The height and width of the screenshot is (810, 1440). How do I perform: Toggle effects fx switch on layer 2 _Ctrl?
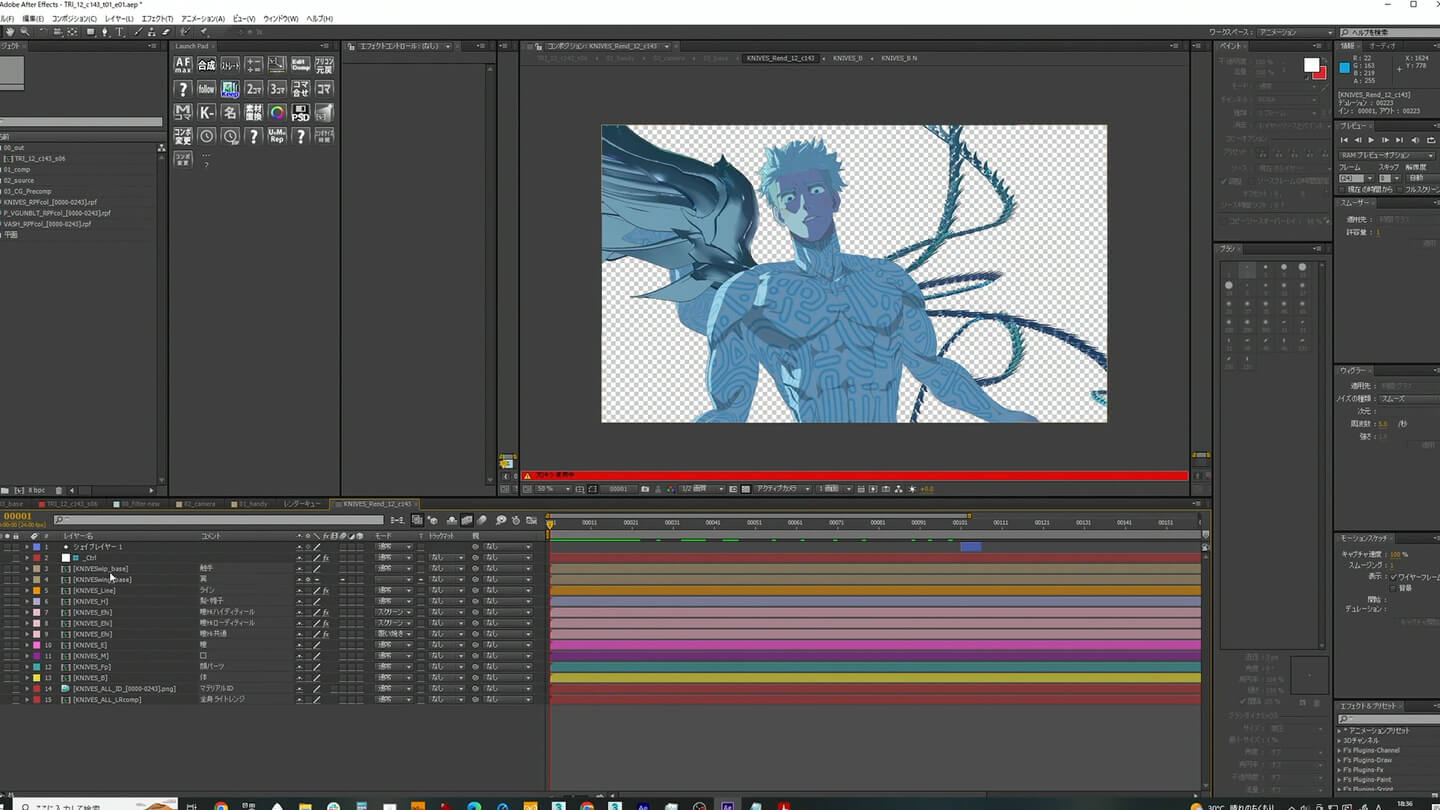tap(325, 558)
